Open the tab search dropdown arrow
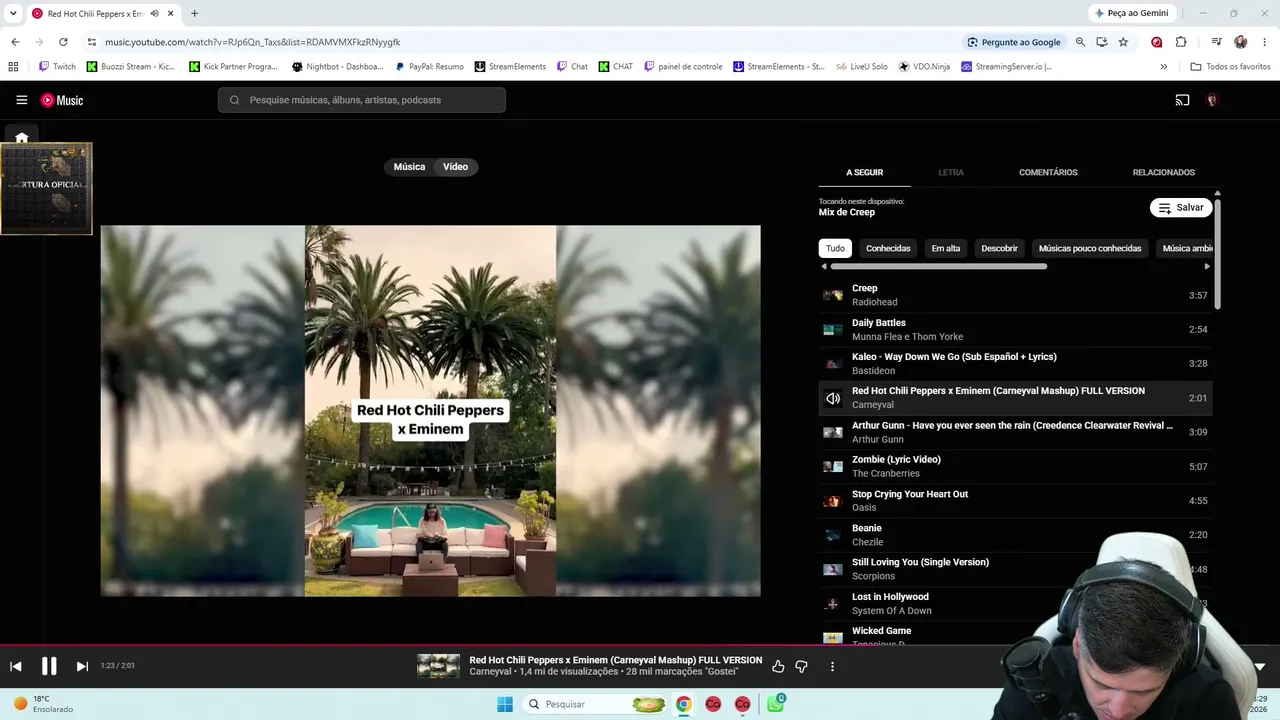Image resolution: width=1280 pixels, height=720 pixels. [13, 14]
